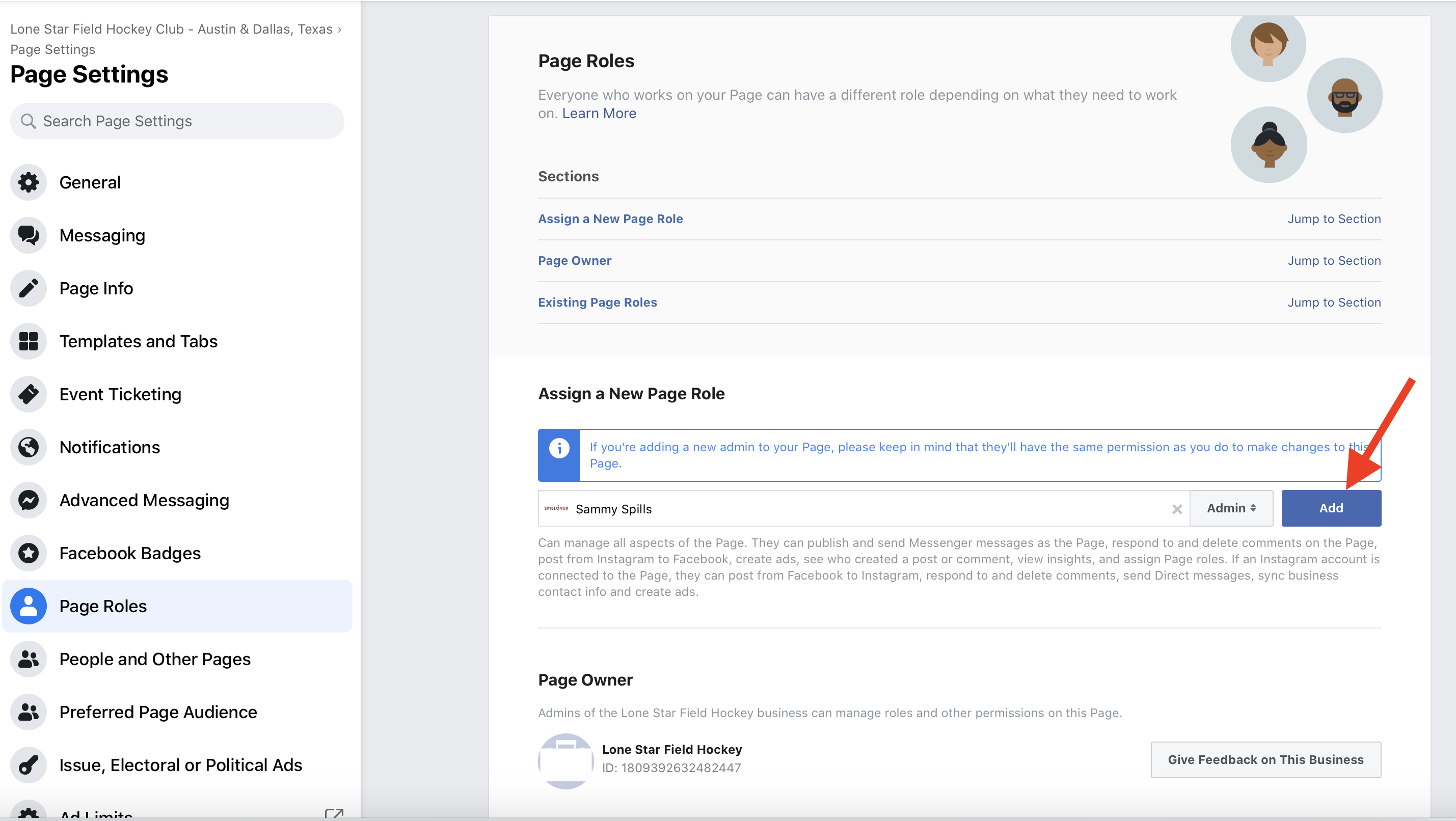The height and width of the screenshot is (821, 1456).
Task: Click Jump to Section for Page Owner
Action: (x=1333, y=260)
